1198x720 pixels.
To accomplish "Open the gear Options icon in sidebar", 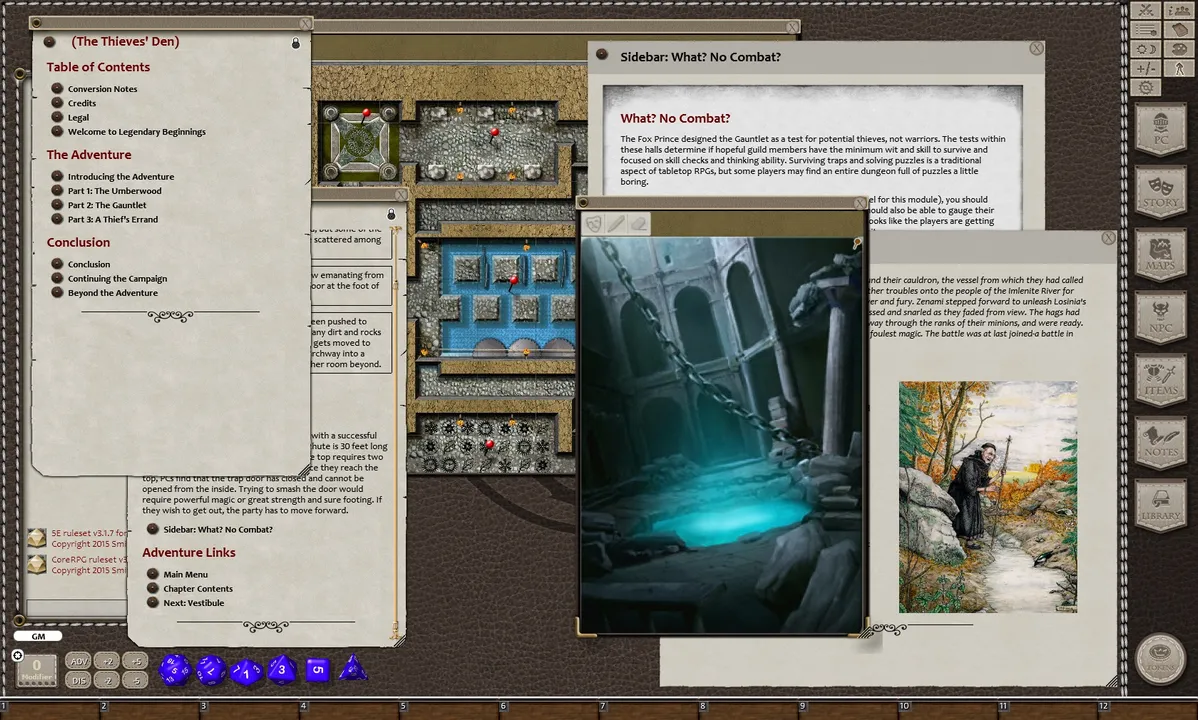I will [1145, 88].
